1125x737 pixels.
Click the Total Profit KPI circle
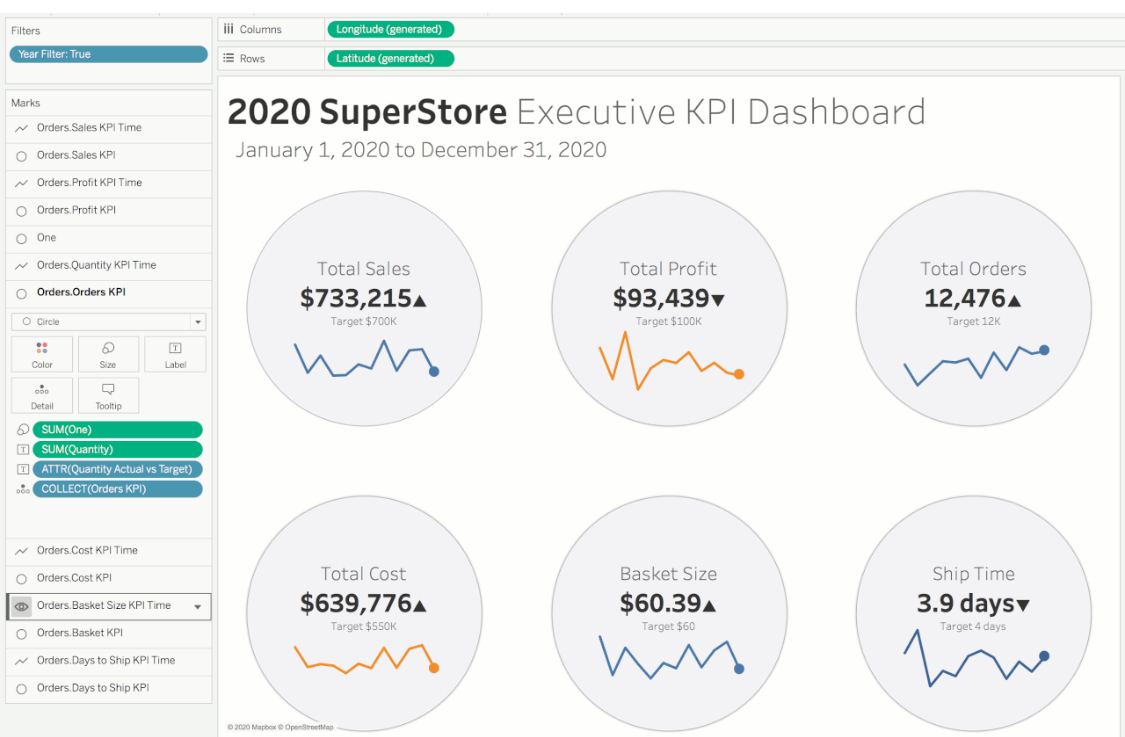pyautogui.click(x=669, y=309)
